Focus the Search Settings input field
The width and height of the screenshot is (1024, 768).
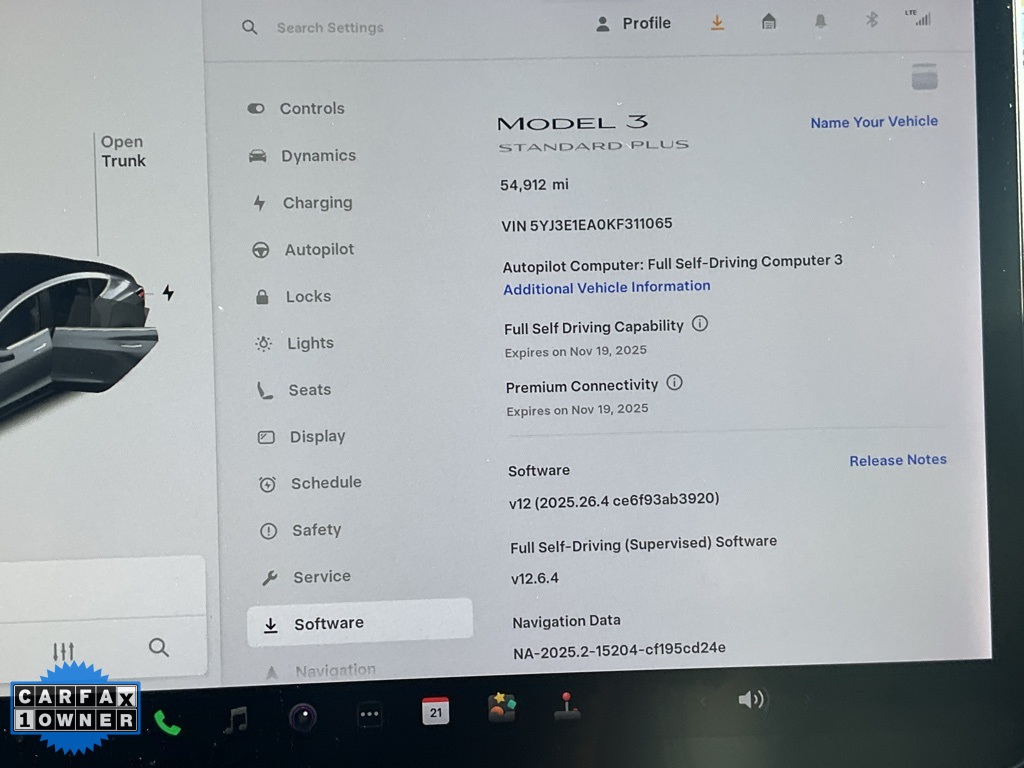(330, 28)
